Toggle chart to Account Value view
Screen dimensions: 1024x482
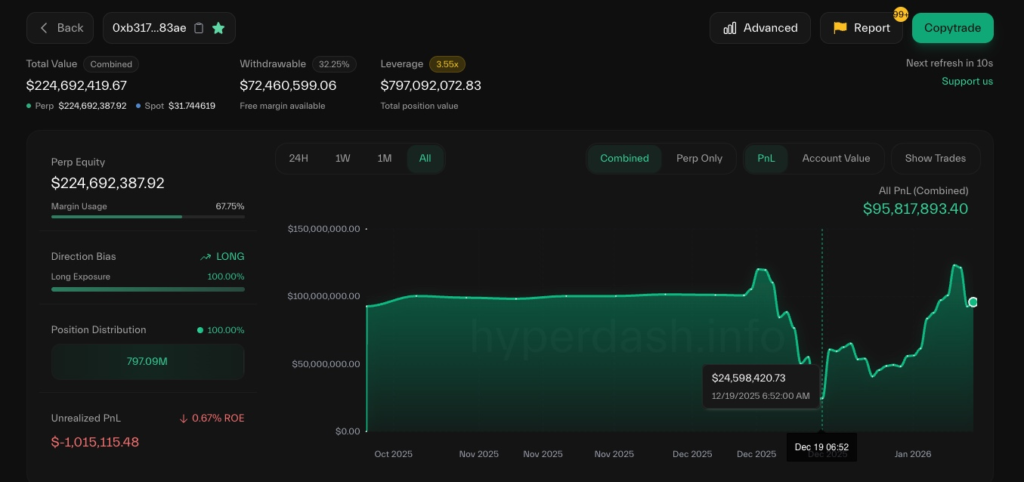835,158
